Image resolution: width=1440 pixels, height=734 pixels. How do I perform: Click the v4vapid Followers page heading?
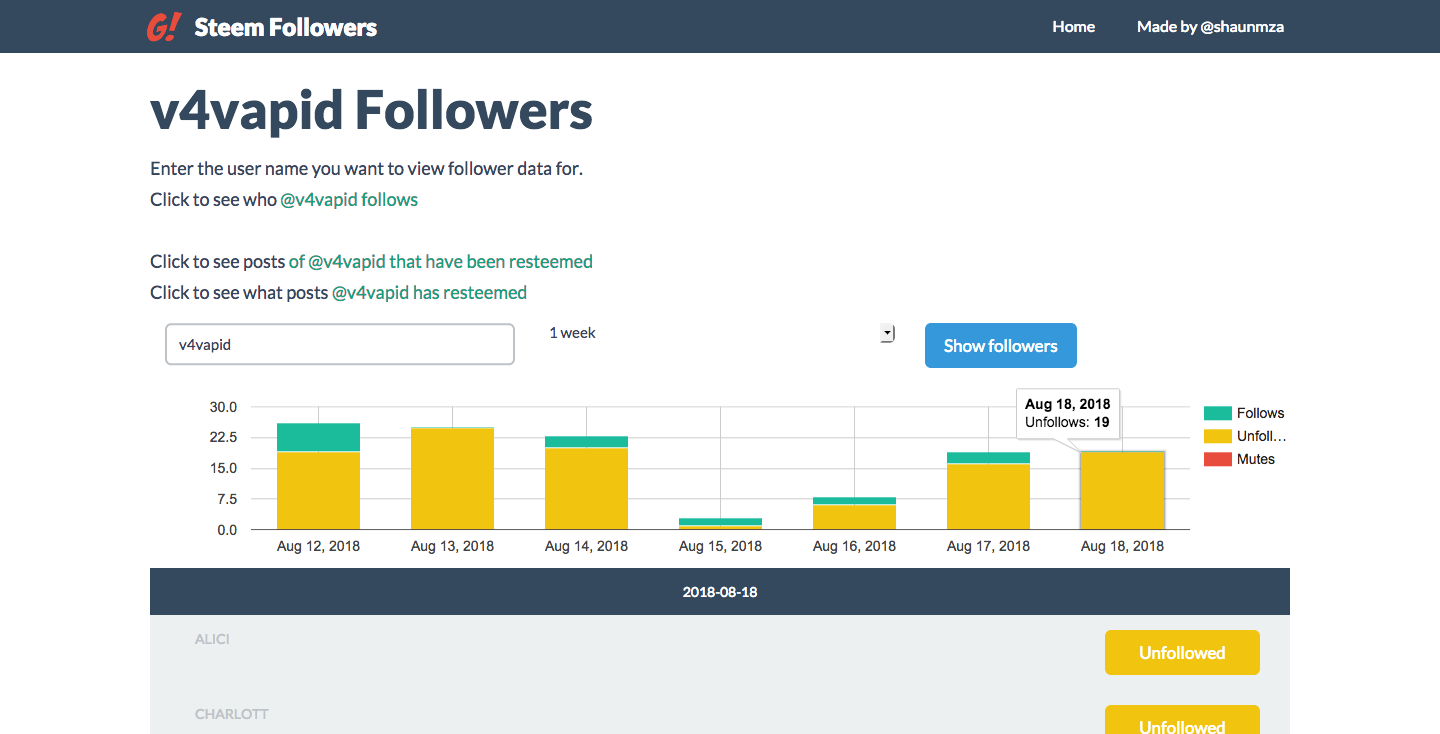pyautogui.click(x=372, y=111)
